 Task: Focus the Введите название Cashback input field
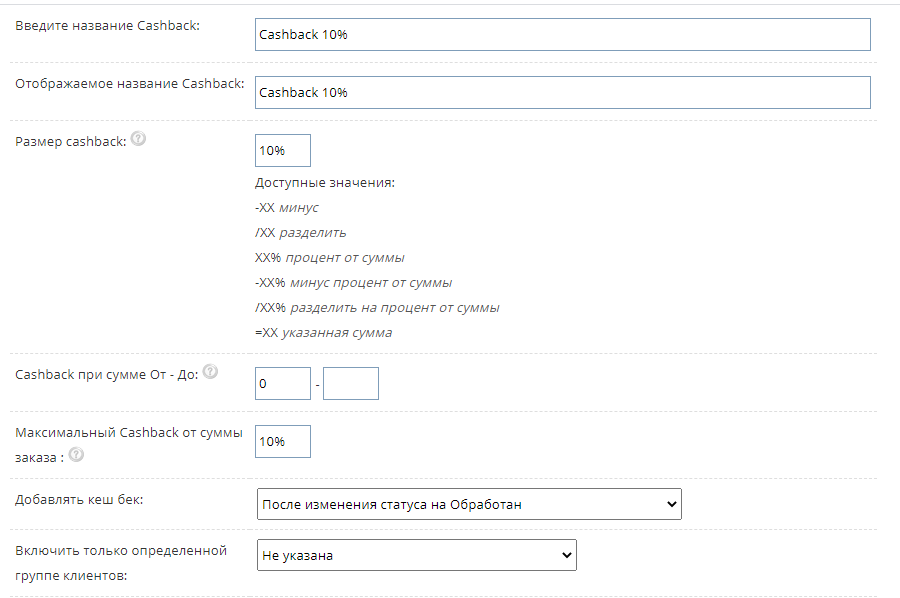[562, 34]
